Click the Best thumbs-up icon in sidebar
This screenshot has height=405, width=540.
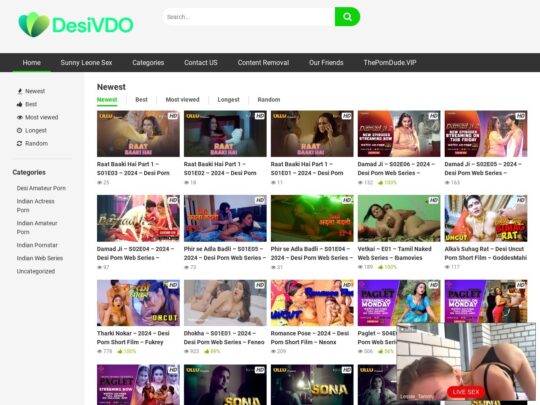click(x=20, y=104)
